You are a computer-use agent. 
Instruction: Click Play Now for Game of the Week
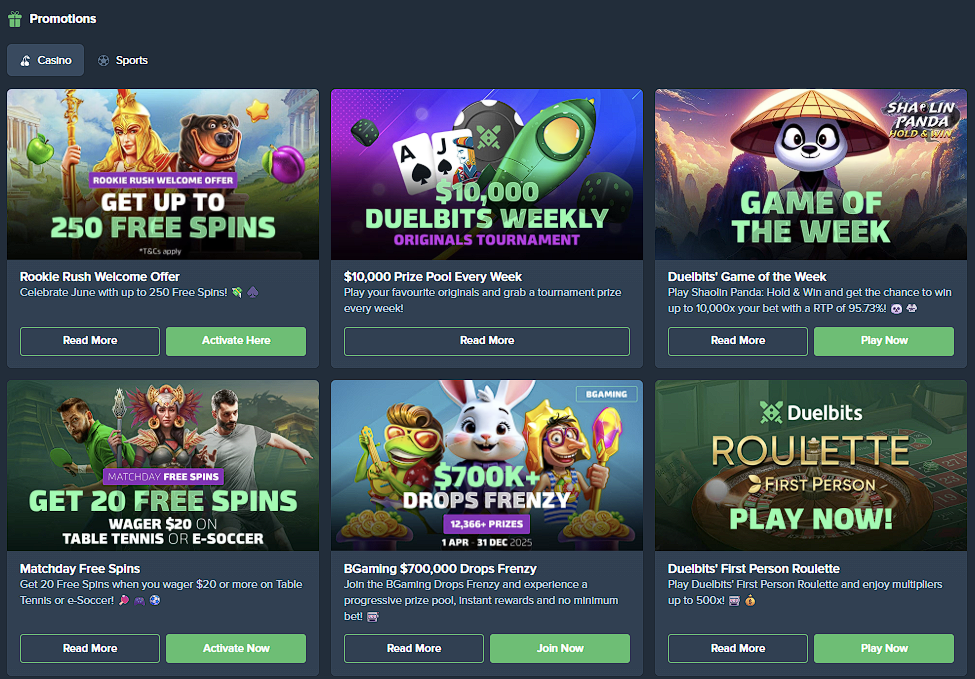pyautogui.click(x=884, y=341)
